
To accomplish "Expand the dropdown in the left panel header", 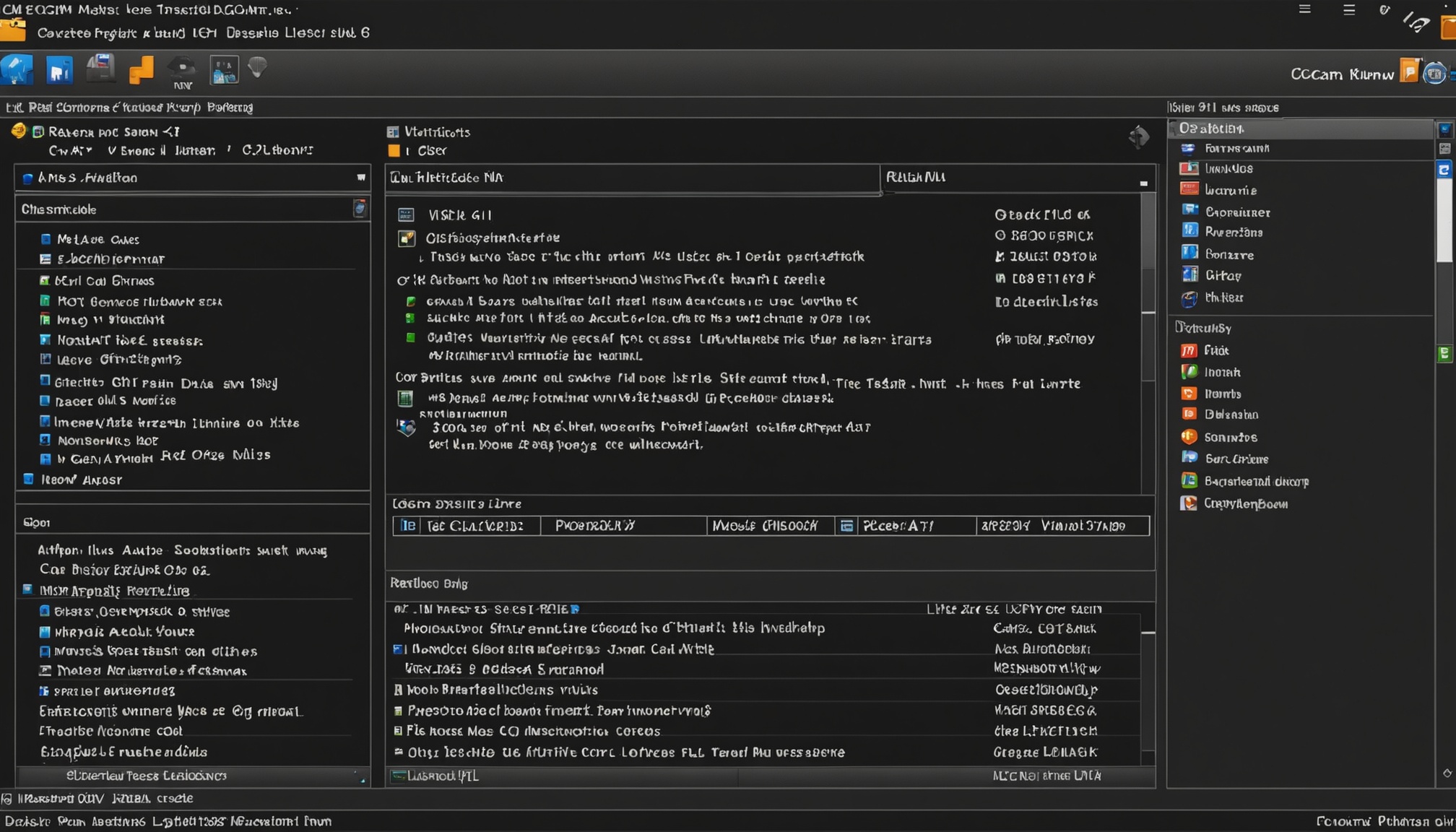I will [x=360, y=178].
